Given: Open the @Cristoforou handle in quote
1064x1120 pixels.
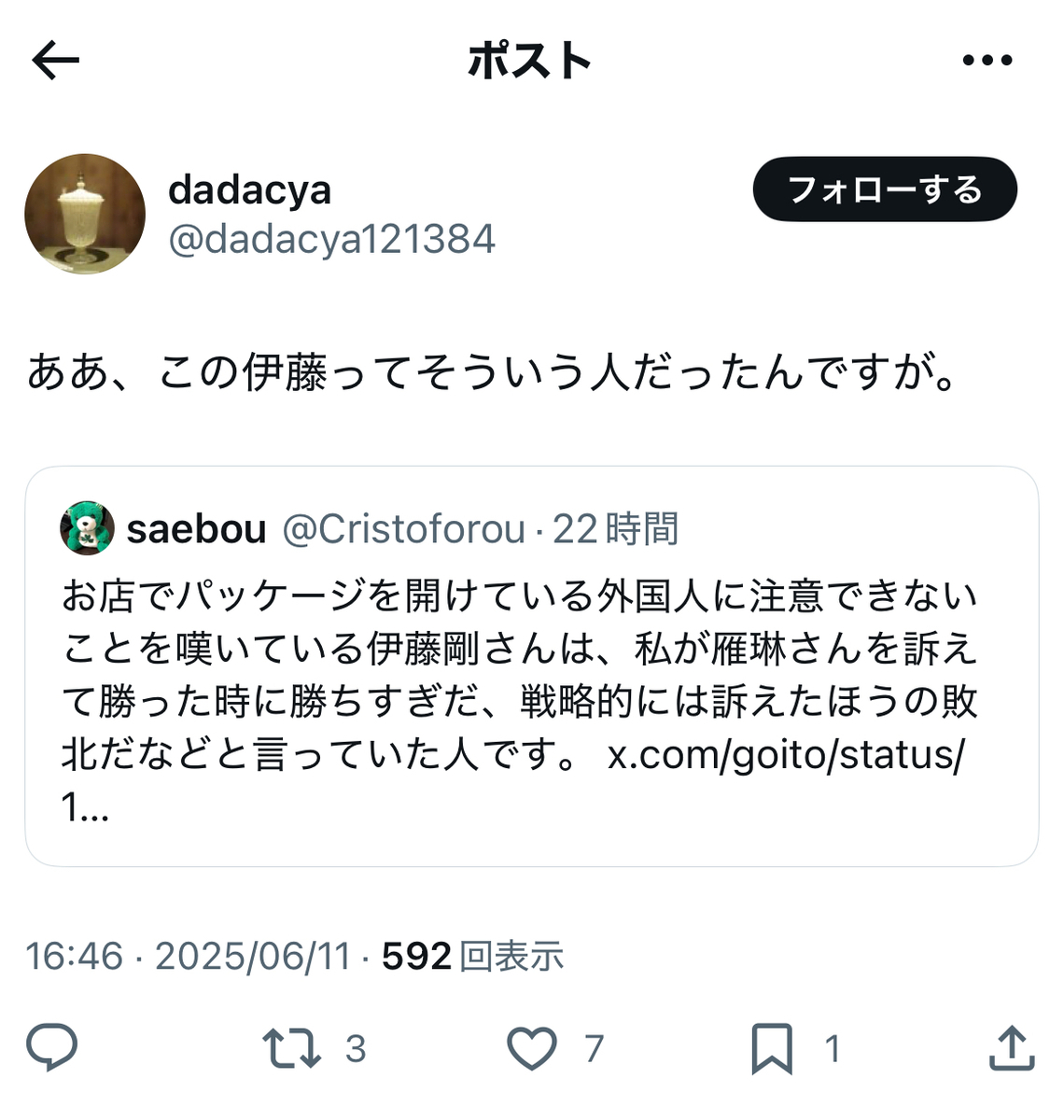Looking at the screenshot, I should 403,529.
